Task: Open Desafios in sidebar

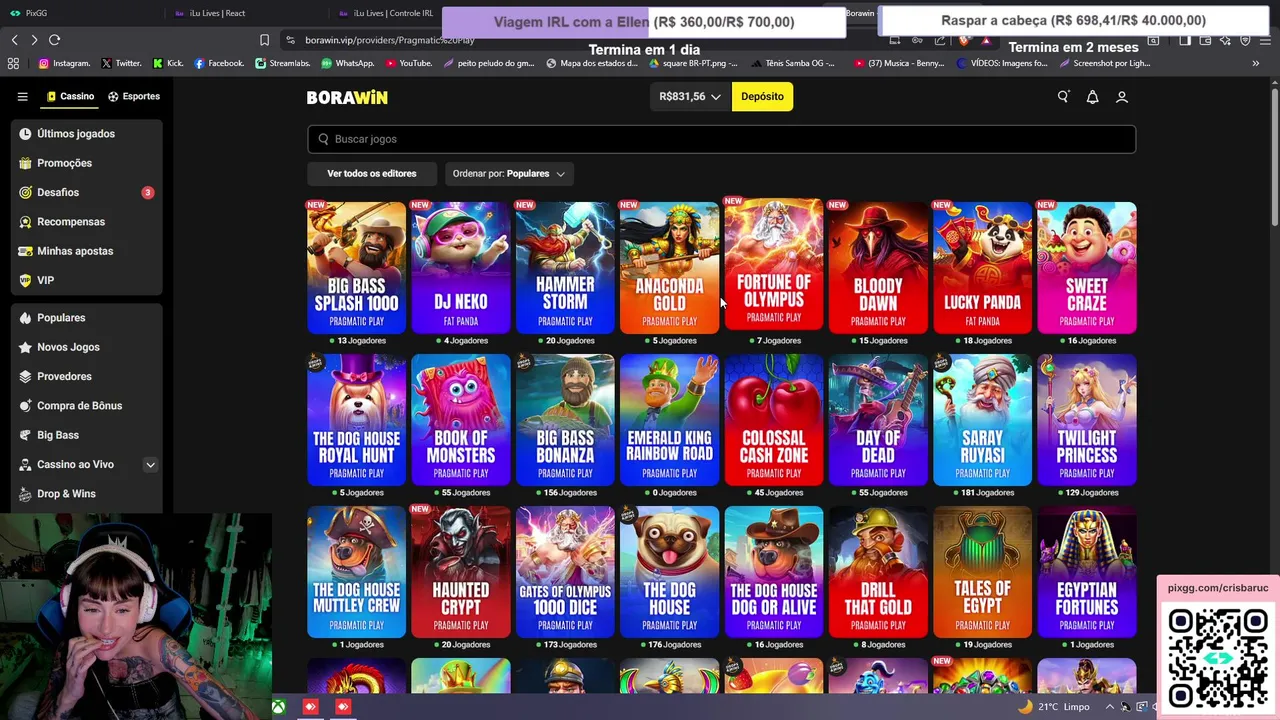Action: (x=86, y=192)
